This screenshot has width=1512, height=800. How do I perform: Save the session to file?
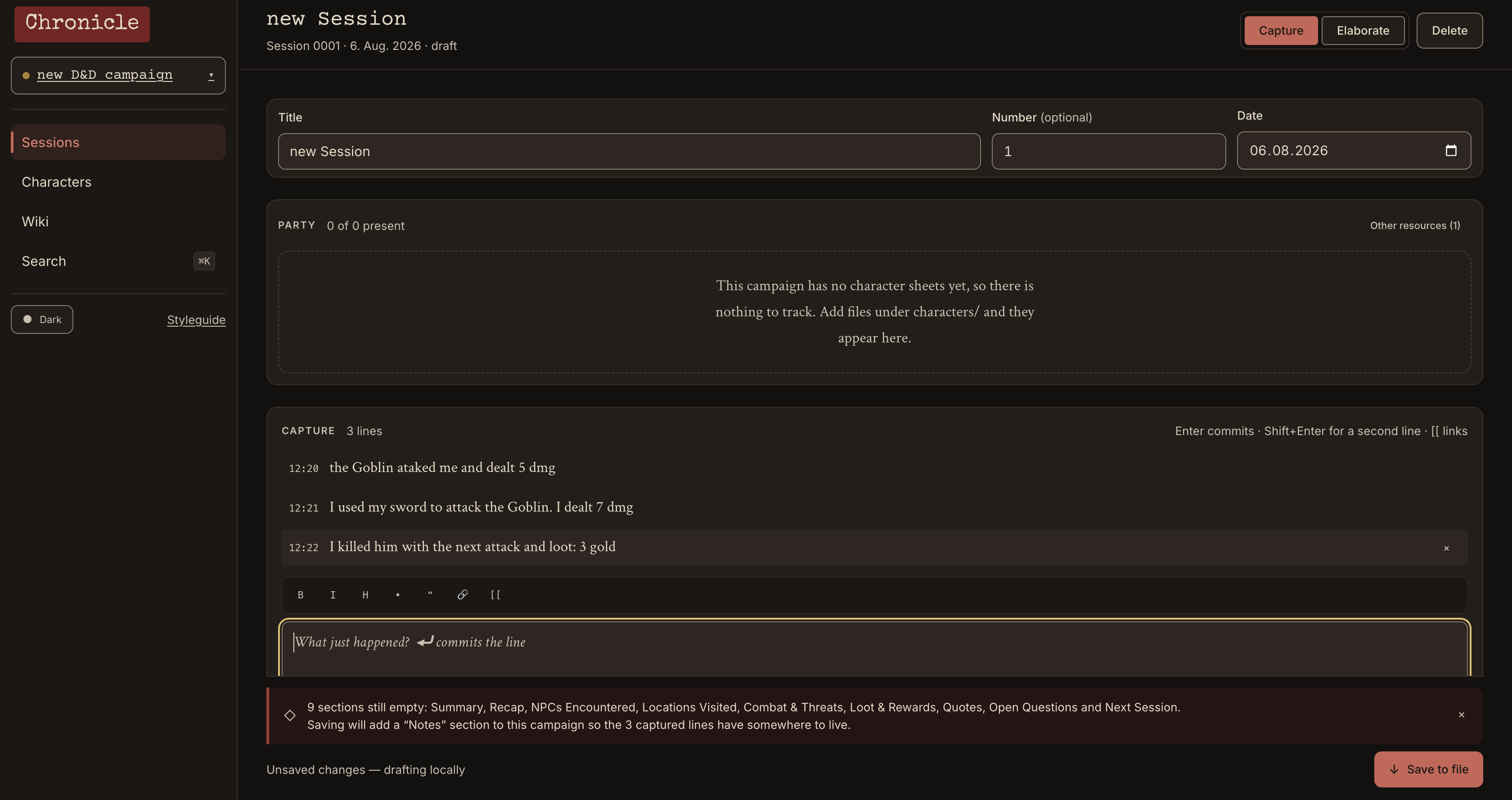(x=1428, y=769)
